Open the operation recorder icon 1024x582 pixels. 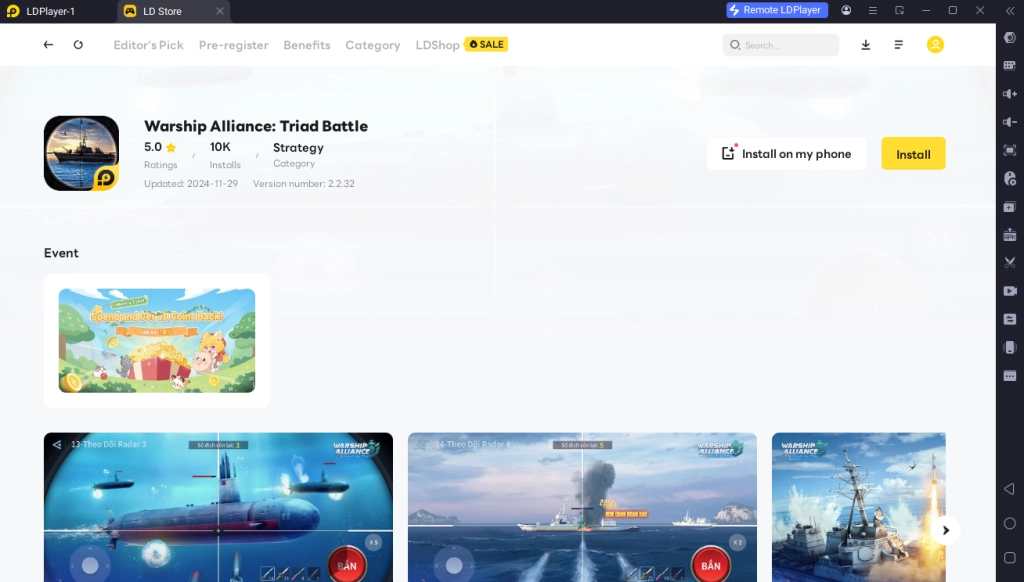(x=1010, y=177)
